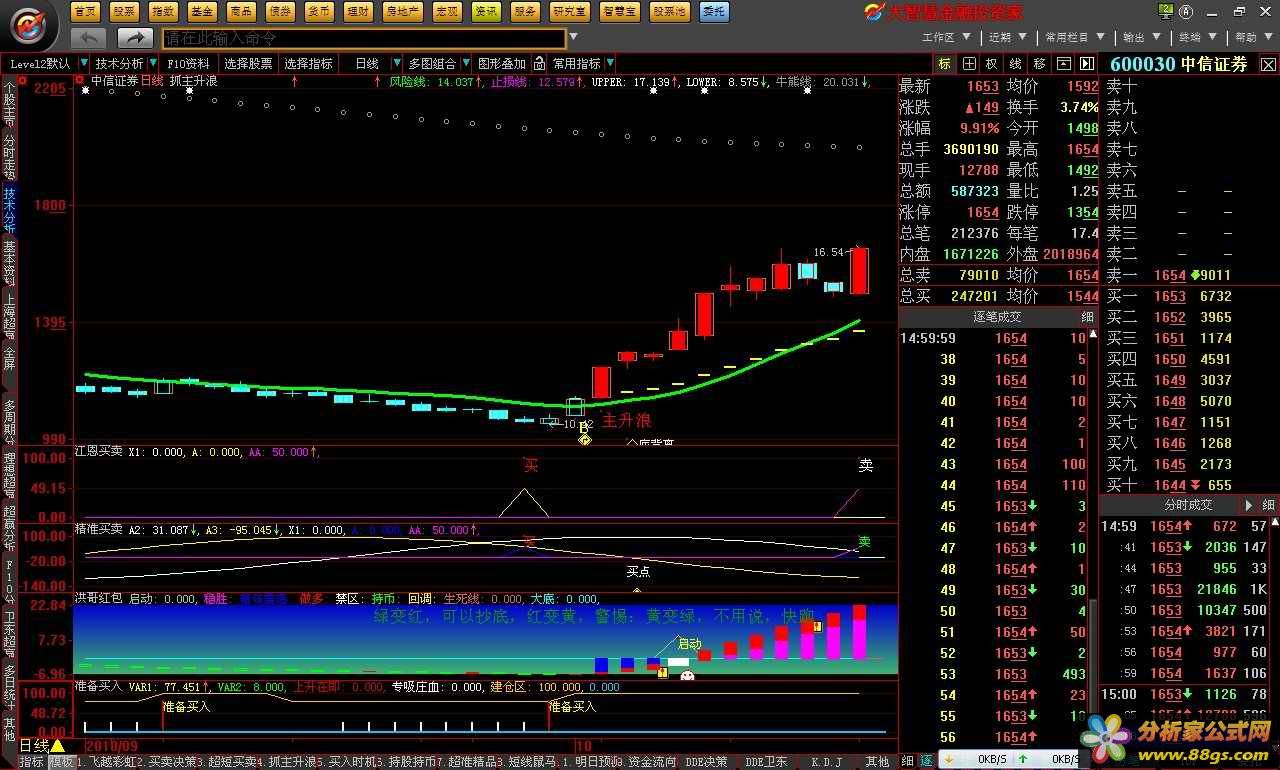
Task: Open the 债券 toolbar button
Action: pos(280,11)
